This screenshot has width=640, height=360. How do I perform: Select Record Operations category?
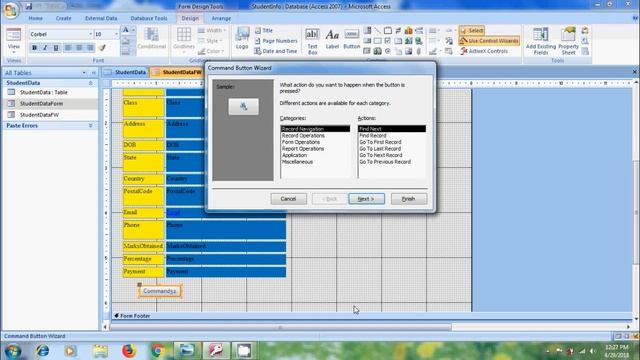point(303,136)
